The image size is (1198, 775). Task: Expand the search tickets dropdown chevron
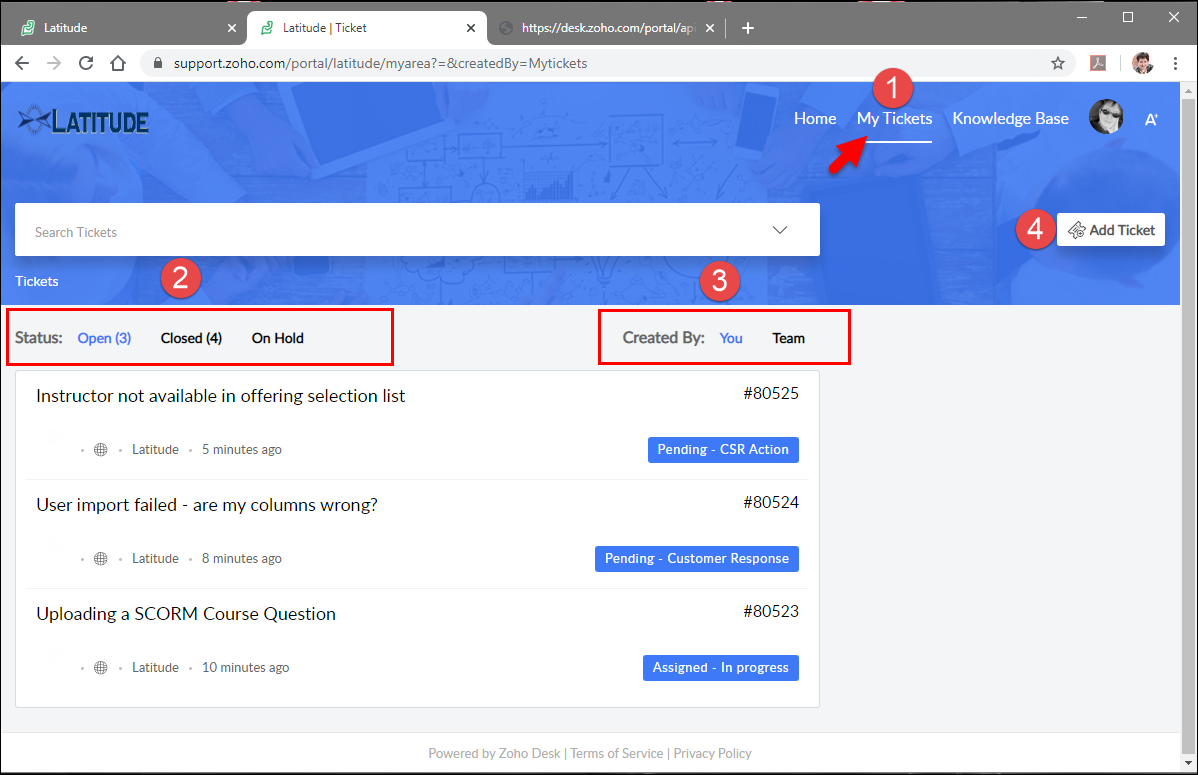click(x=780, y=230)
